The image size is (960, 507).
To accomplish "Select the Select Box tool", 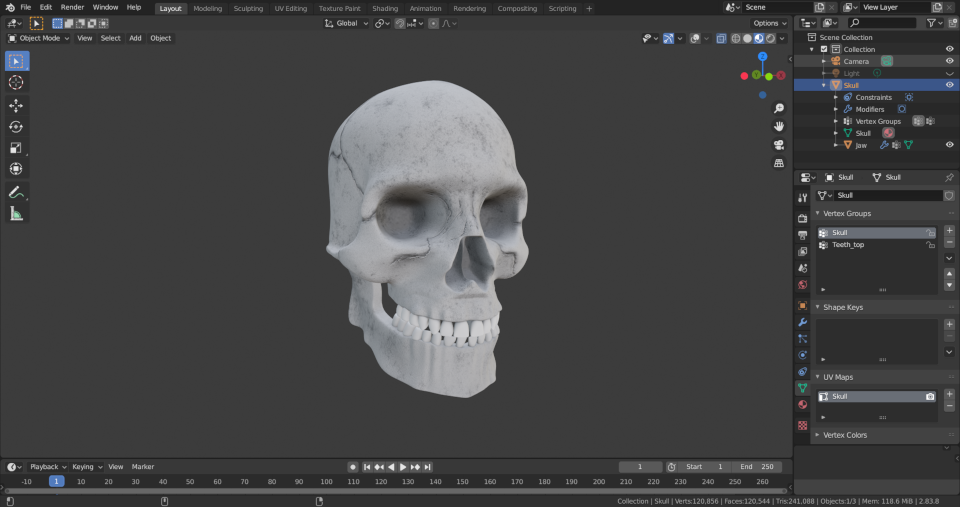I will click(x=17, y=61).
